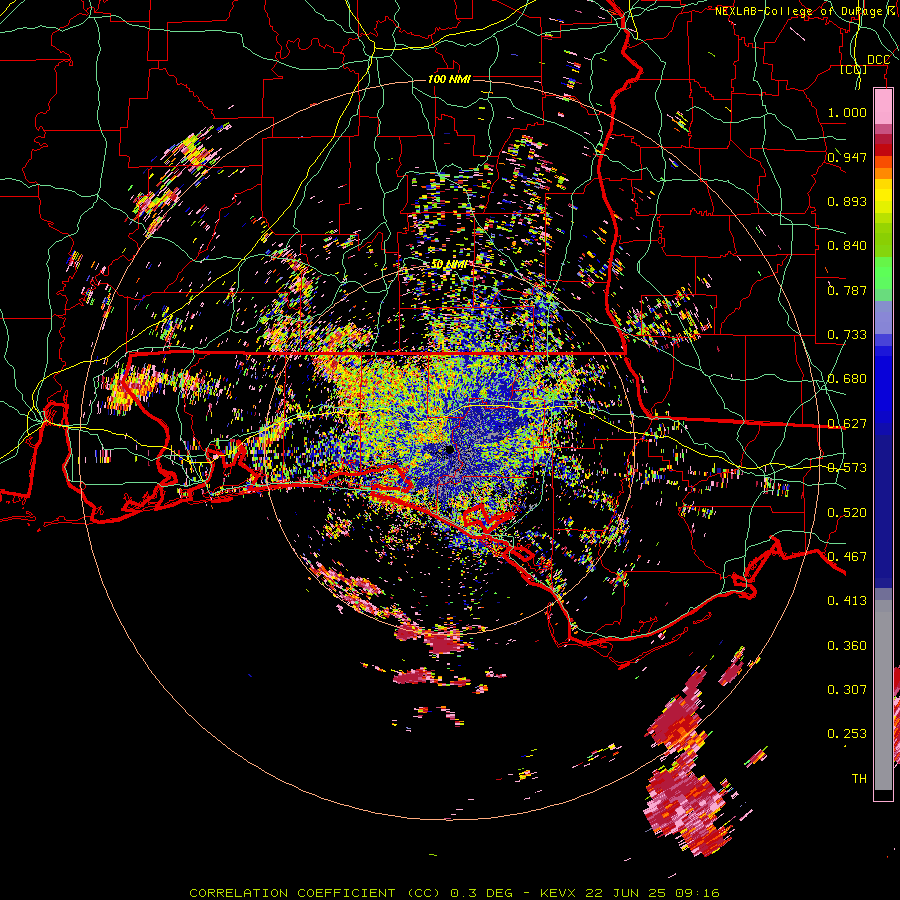Click the 100 NMI range ring label
Screen dimensions: 900x900
449,79
